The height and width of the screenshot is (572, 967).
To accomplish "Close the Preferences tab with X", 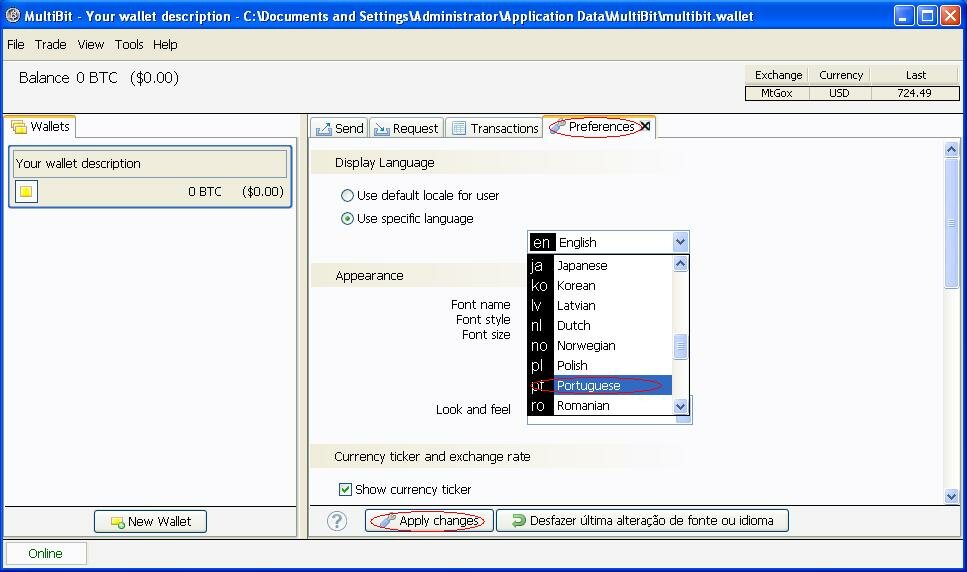I will click(x=645, y=126).
